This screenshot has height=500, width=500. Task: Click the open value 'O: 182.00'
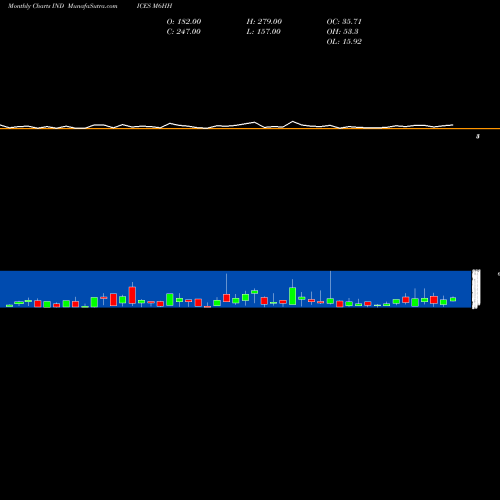tap(184, 22)
